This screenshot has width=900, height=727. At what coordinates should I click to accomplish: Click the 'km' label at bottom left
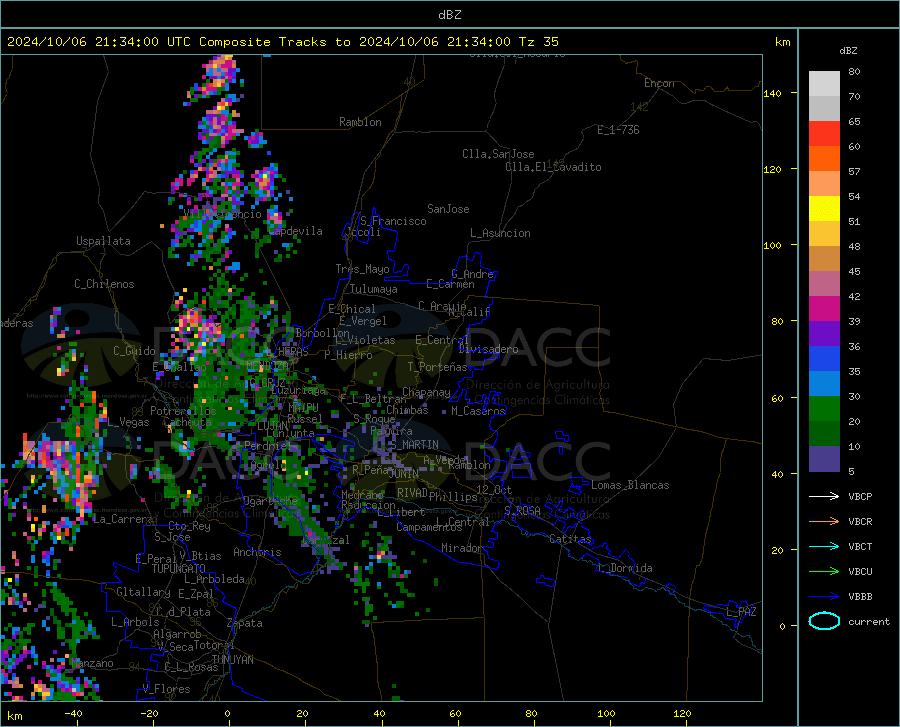(14, 716)
